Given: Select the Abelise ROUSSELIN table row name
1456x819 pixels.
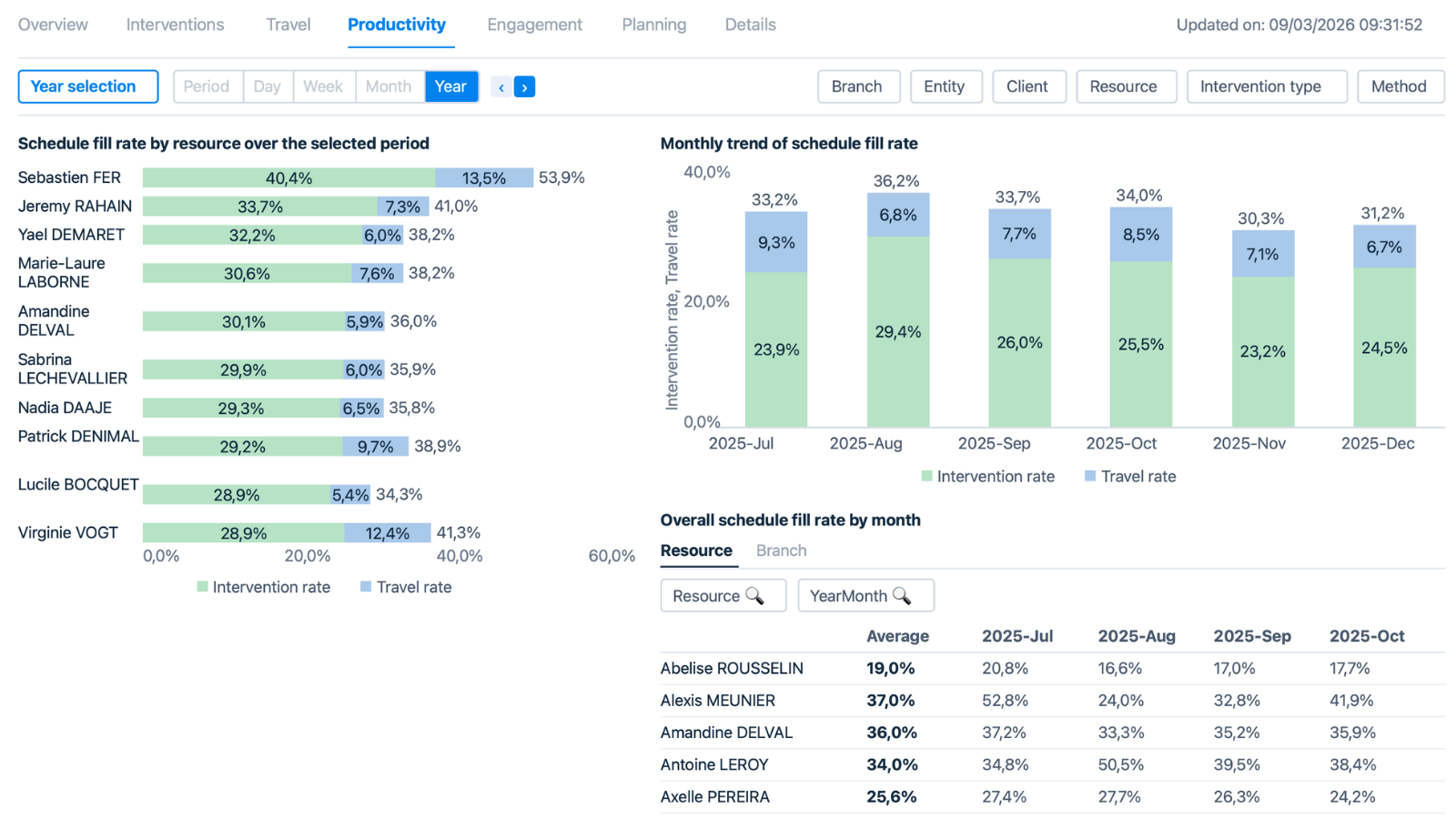Looking at the screenshot, I should 732,668.
